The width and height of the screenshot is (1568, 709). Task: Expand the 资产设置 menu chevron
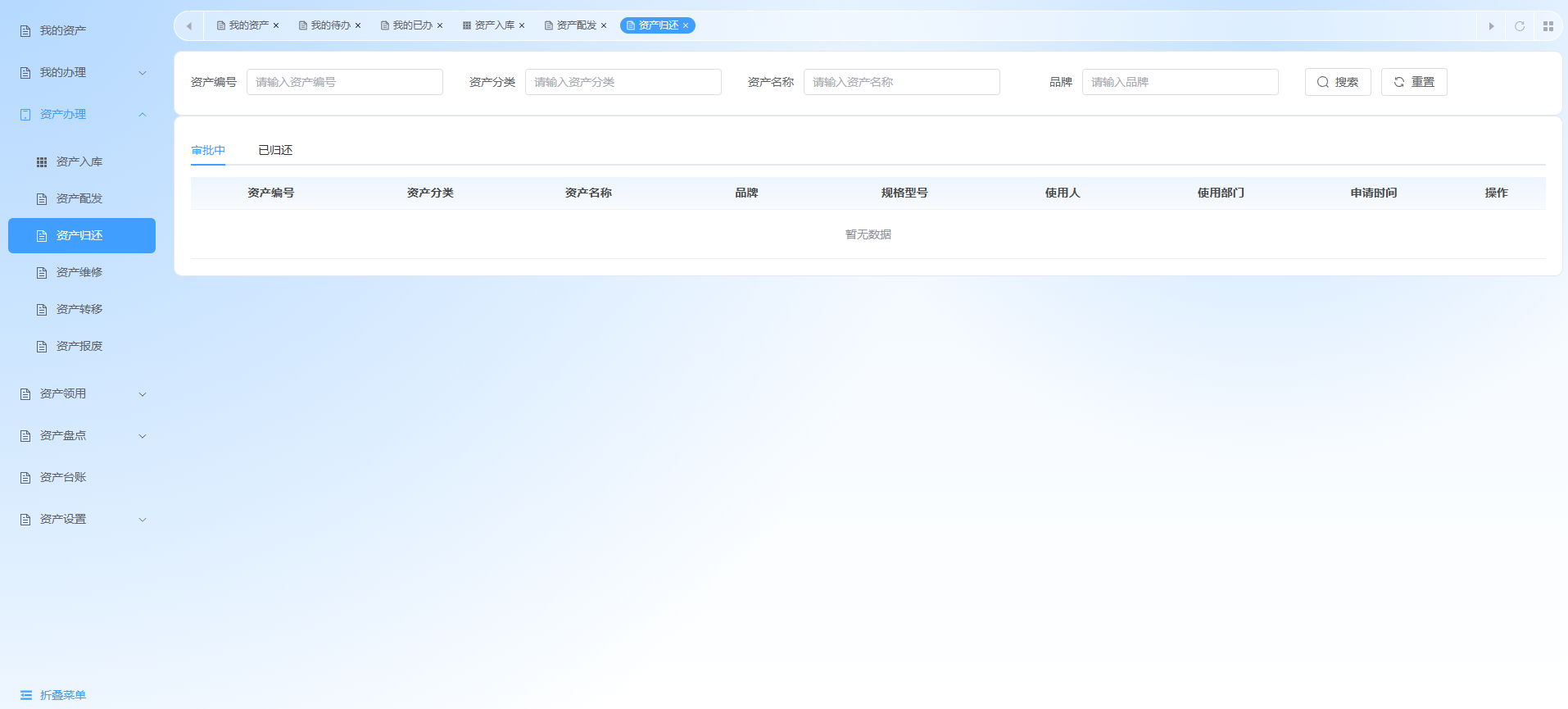pyautogui.click(x=143, y=520)
